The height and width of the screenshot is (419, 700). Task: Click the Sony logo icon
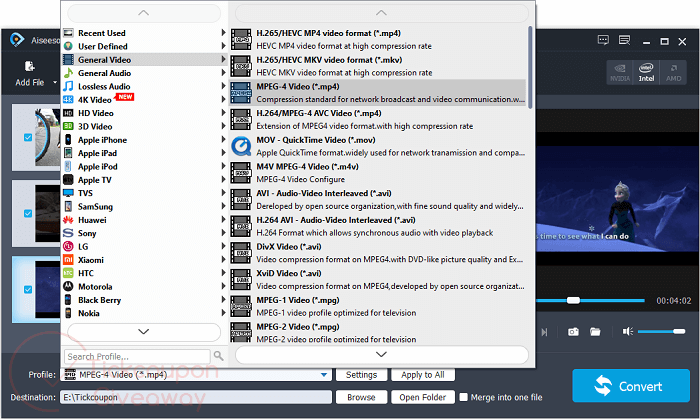(x=68, y=233)
